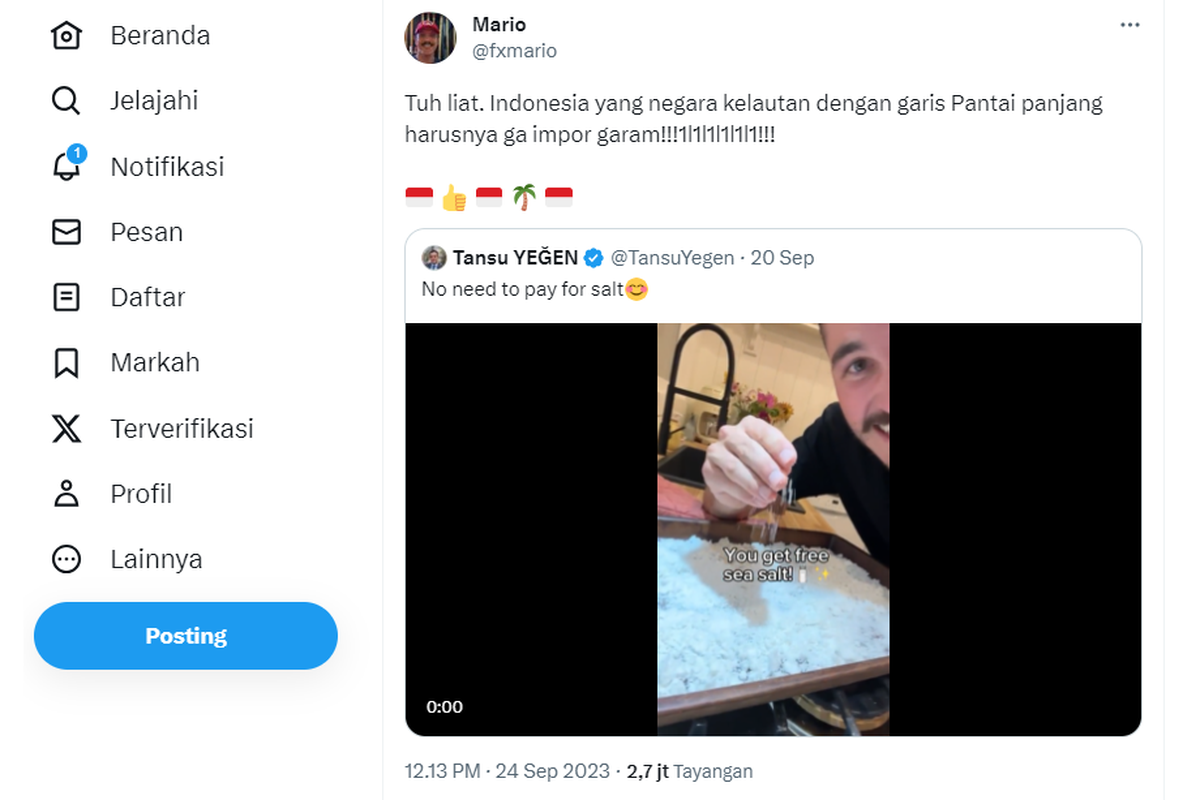Click the blue Posting button
1200x800 pixels.
(x=186, y=636)
